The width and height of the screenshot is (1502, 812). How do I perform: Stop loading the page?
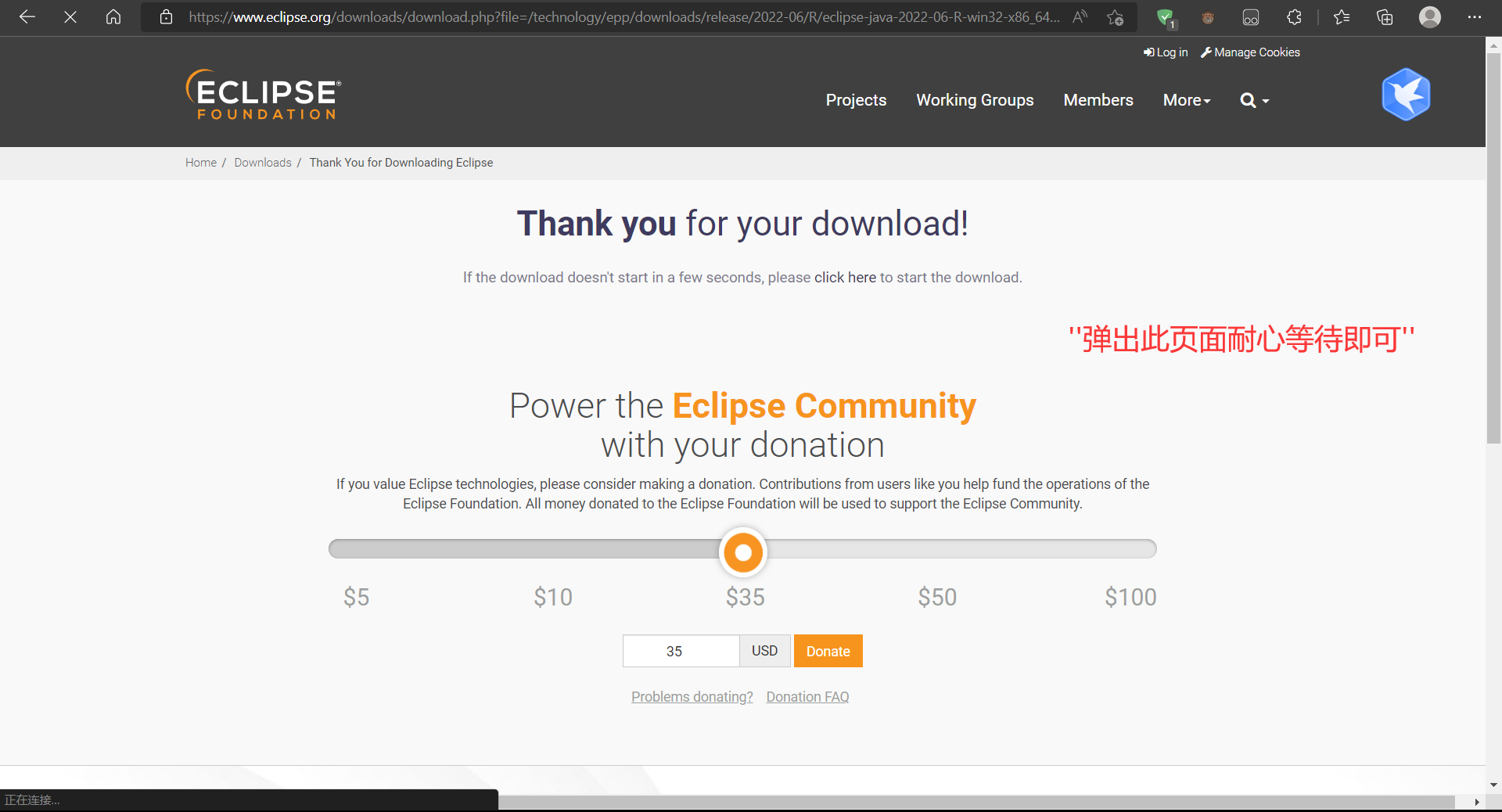click(x=70, y=17)
